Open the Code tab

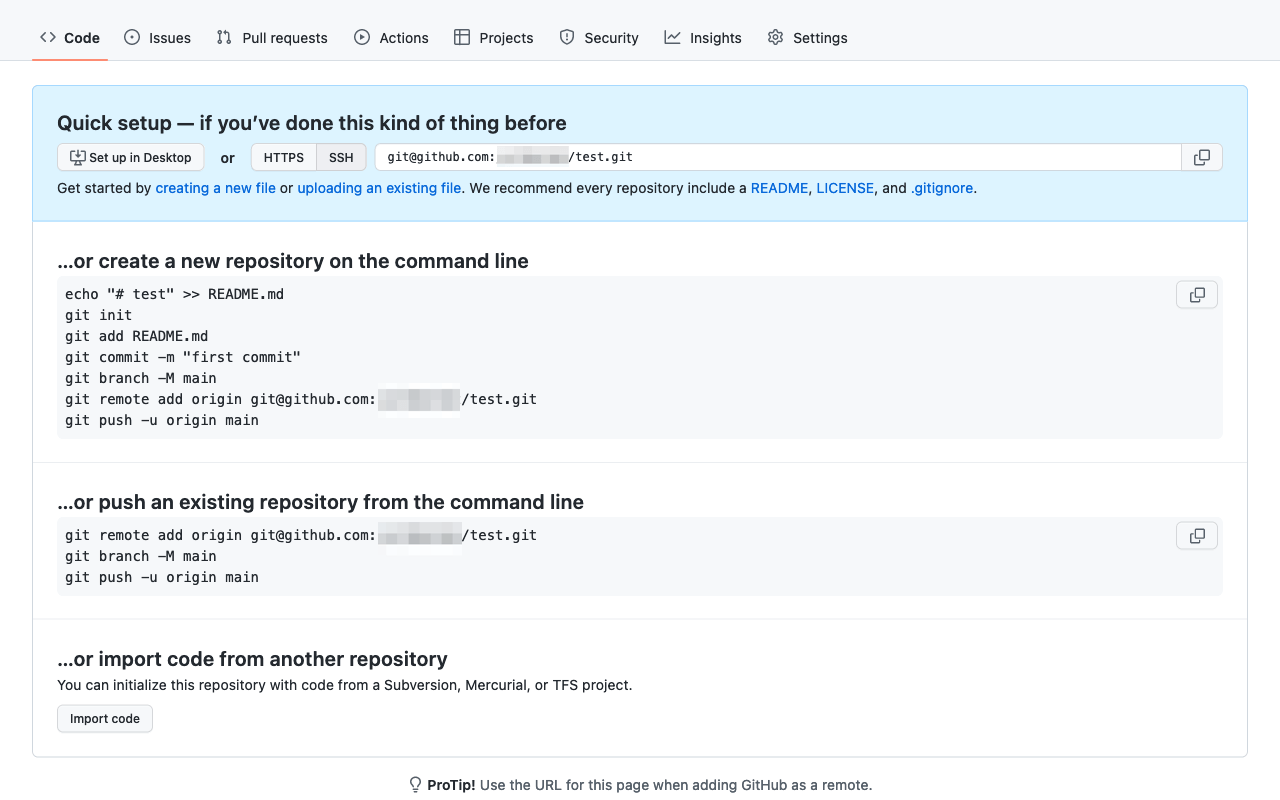coord(70,38)
